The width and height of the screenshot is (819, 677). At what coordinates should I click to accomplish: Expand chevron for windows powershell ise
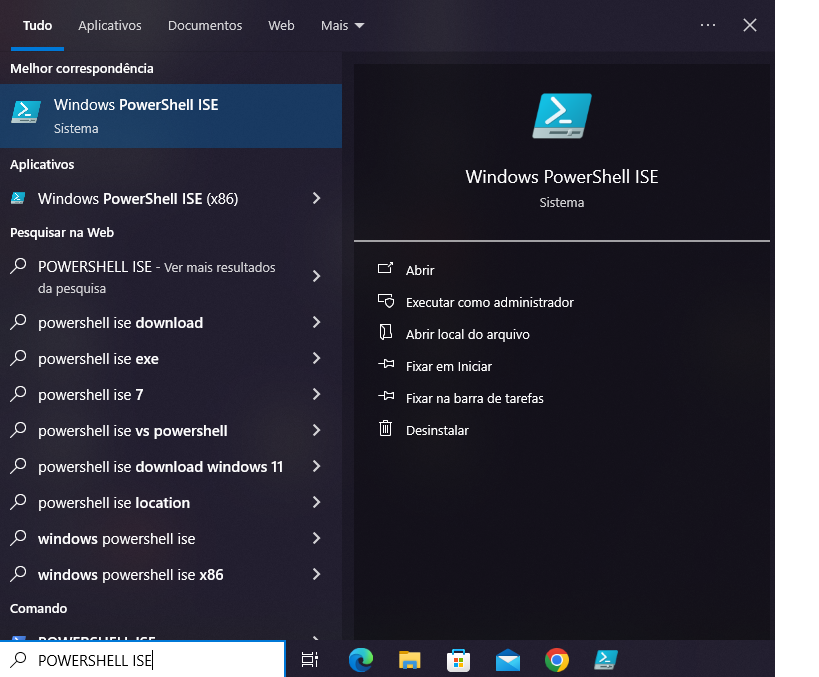pos(316,539)
